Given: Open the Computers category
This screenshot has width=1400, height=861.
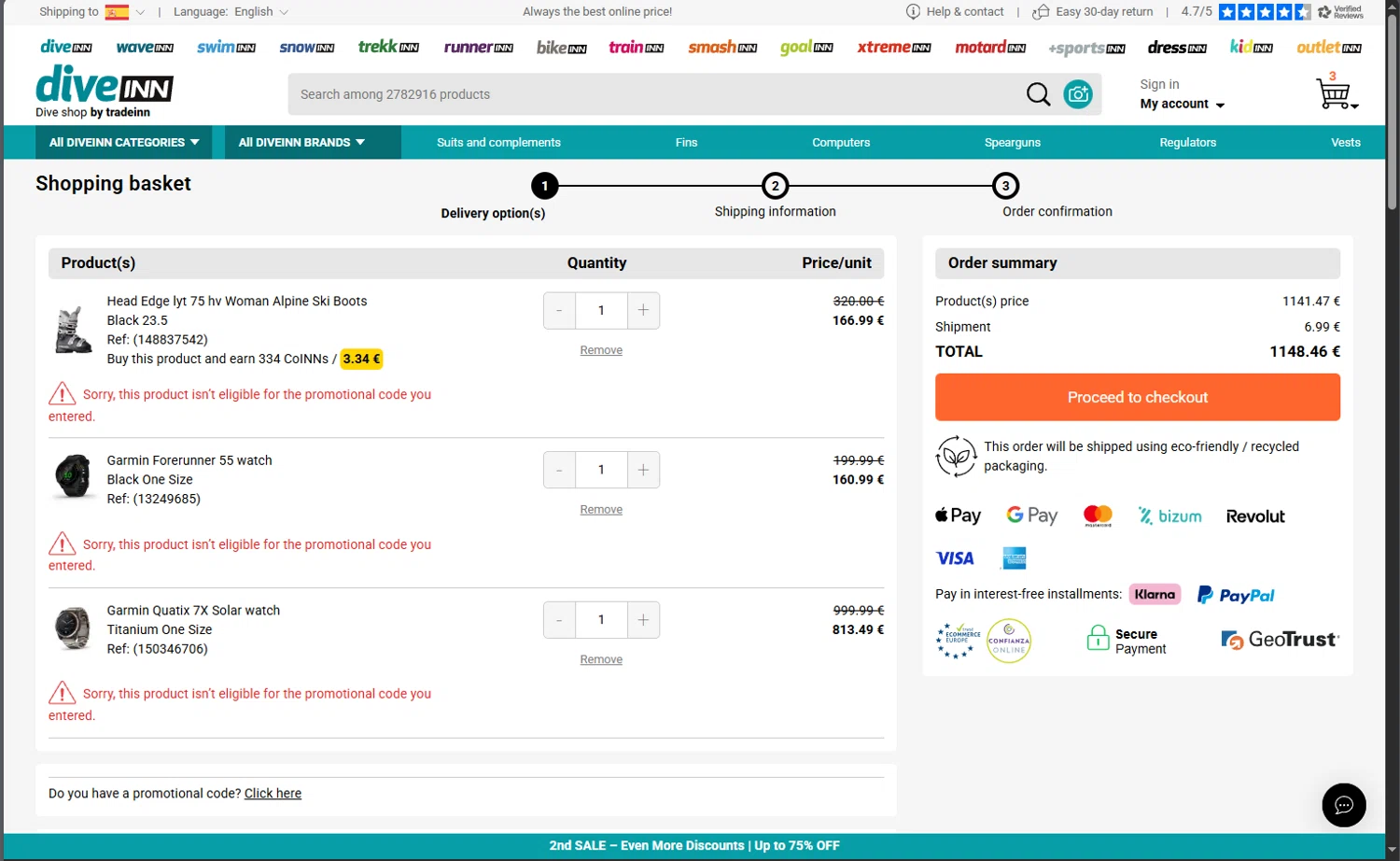Looking at the screenshot, I should click(x=841, y=143).
